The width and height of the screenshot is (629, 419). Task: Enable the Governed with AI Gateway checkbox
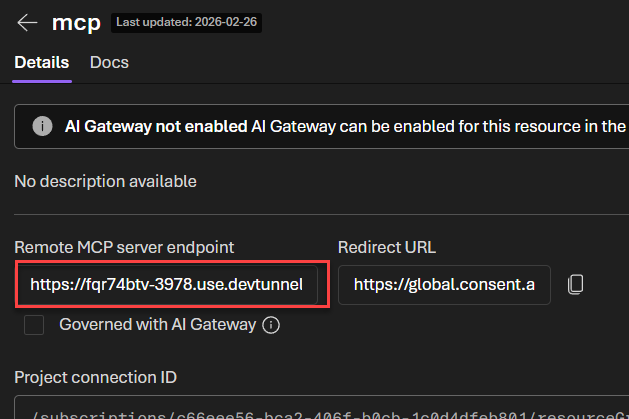pyautogui.click(x=35, y=324)
